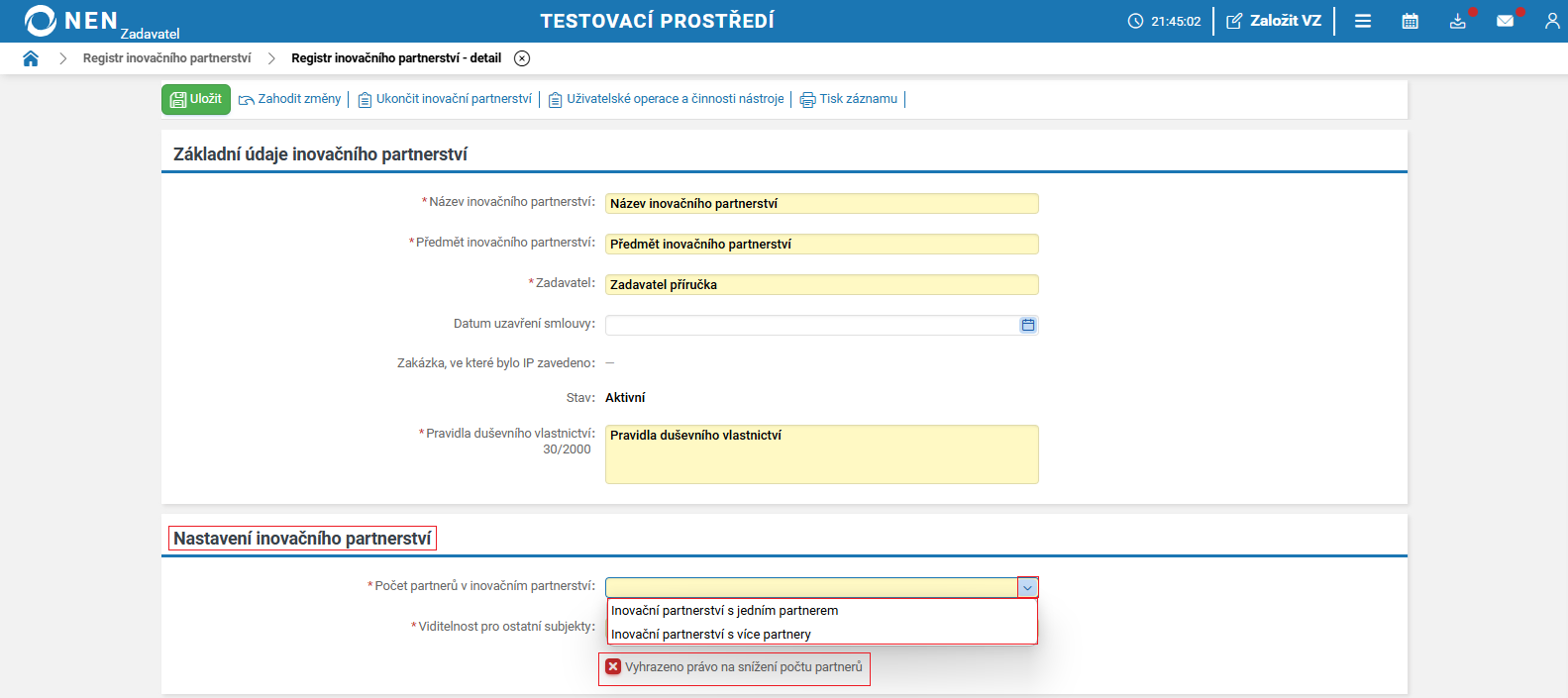Click the green Uložit button
1568x698 pixels.
(x=196, y=99)
